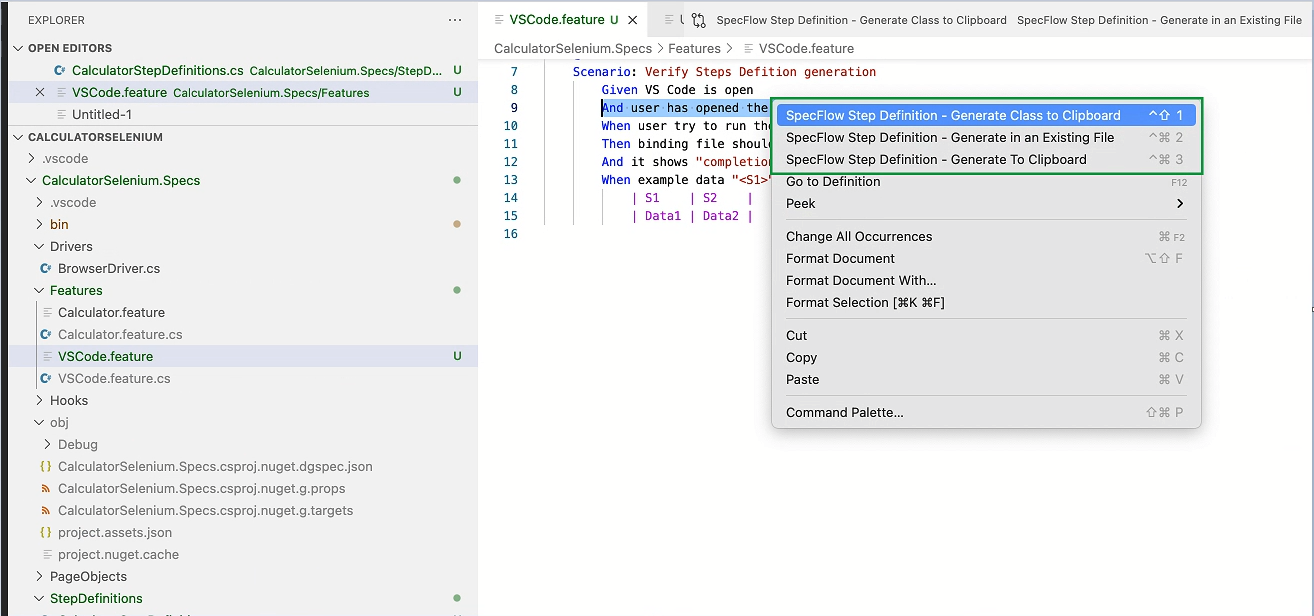This screenshot has height=616, width=1314.
Task: Collapse the CALCULATORSELENIUM workspace section
Action: 18,137
